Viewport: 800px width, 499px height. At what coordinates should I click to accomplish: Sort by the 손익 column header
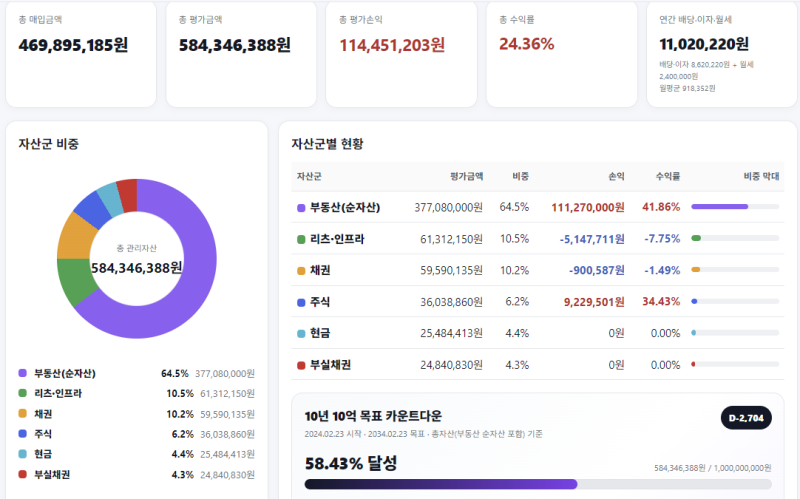616,176
